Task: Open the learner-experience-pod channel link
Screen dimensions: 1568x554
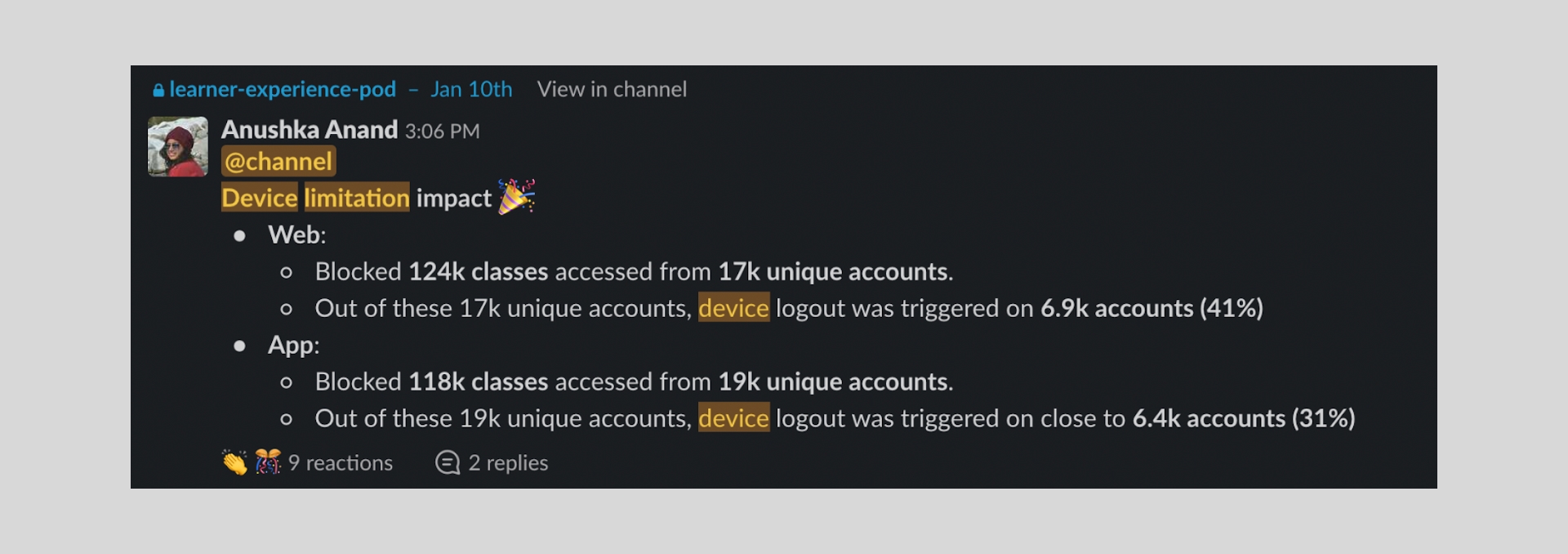Action: (283, 89)
